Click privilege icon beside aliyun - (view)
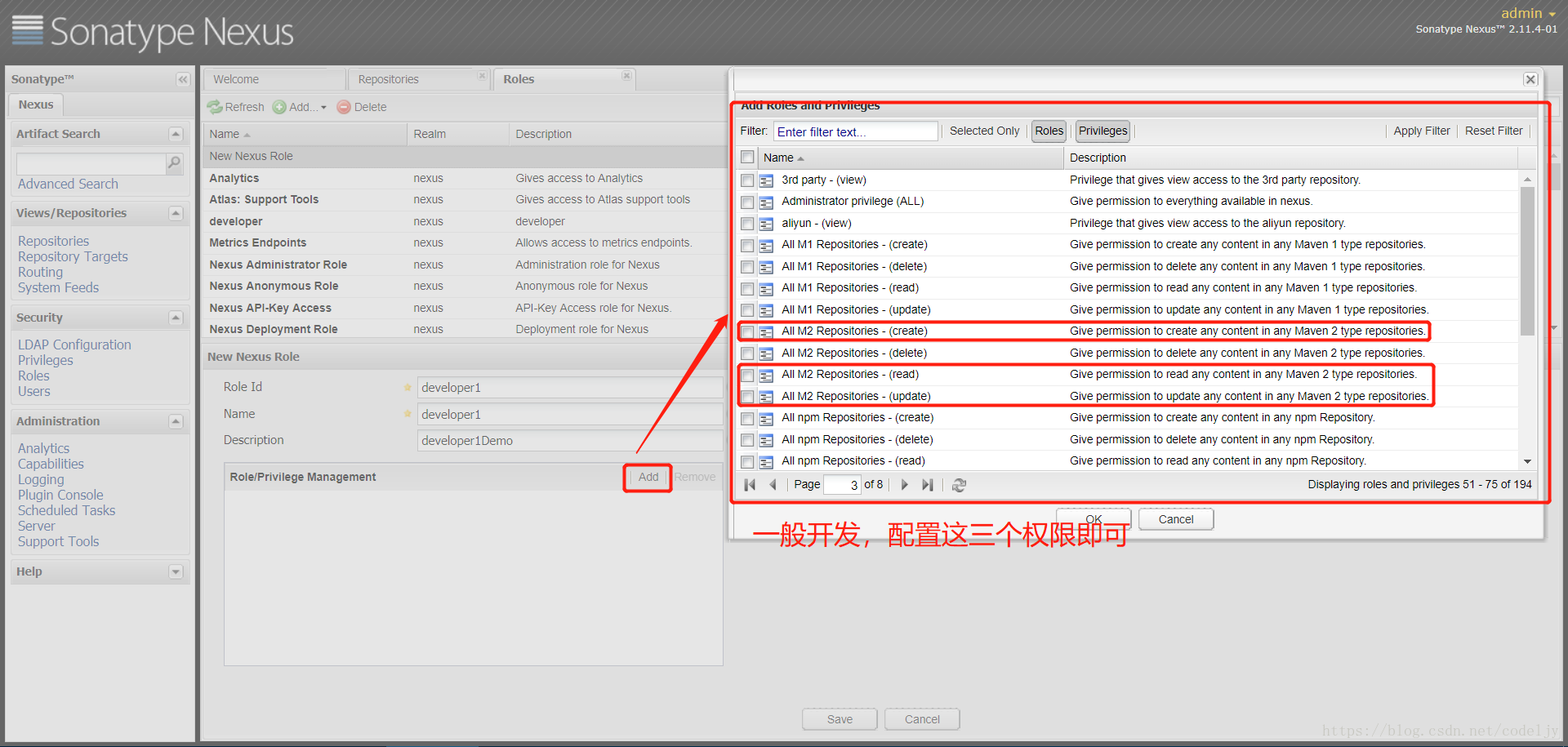The image size is (1568, 747). (x=766, y=224)
